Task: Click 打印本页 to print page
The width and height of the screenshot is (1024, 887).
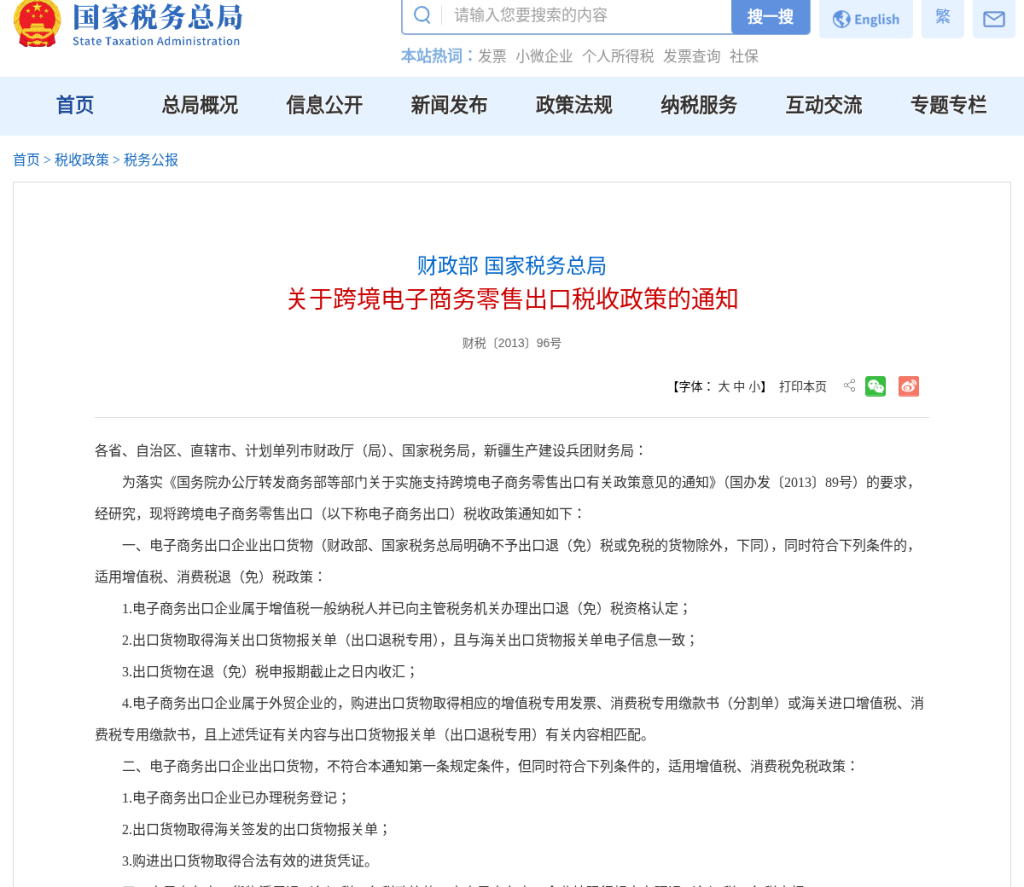Action: point(803,387)
